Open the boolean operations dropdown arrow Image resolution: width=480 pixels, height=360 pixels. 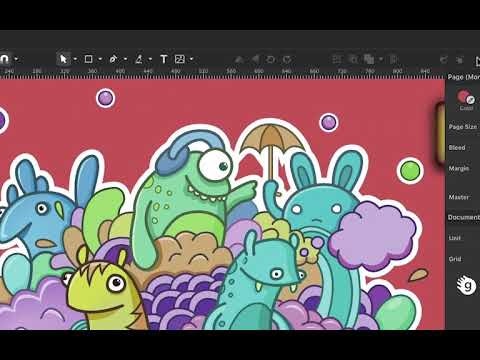tap(381, 59)
